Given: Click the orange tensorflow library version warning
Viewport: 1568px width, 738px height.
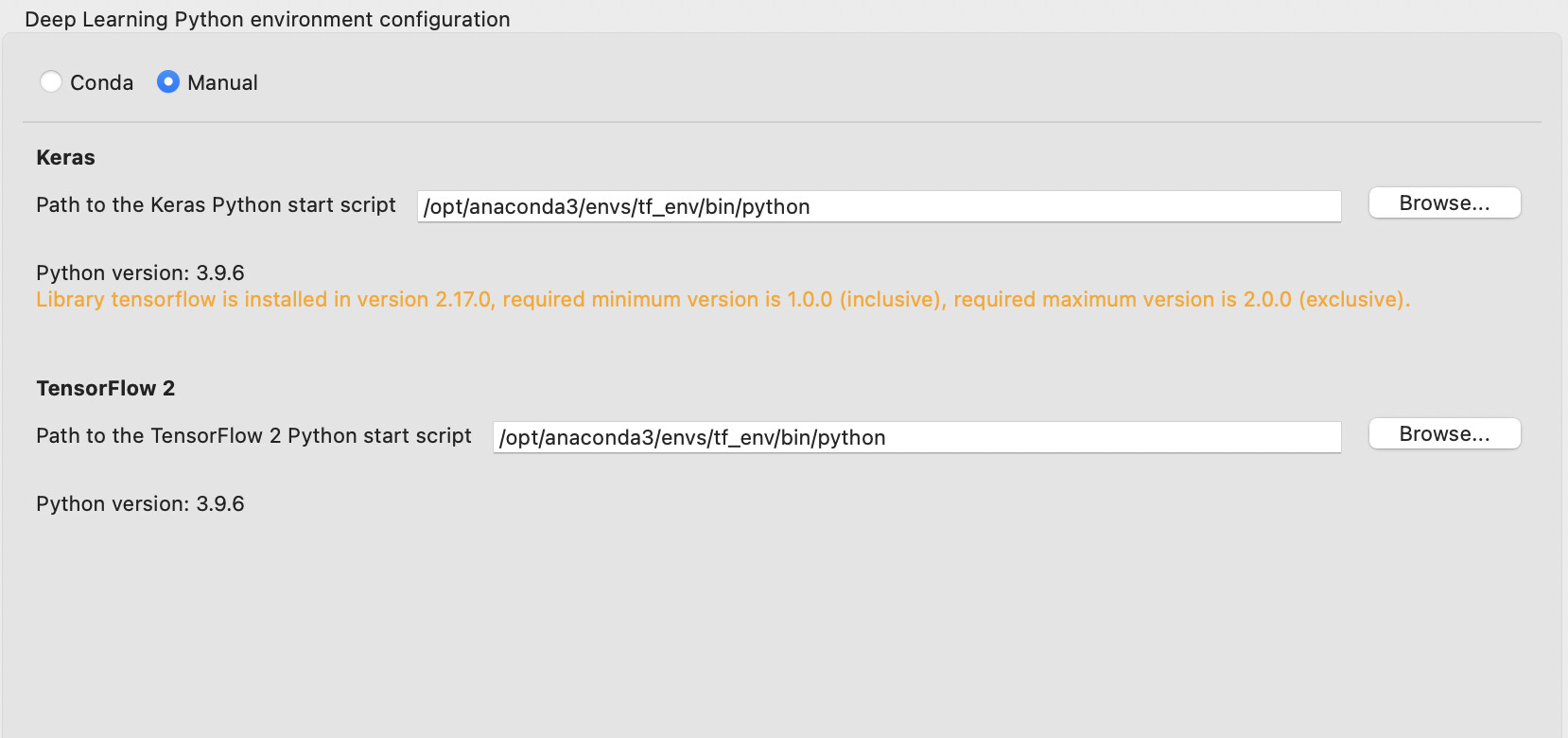Looking at the screenshot, I should click(x=723, y=300).
